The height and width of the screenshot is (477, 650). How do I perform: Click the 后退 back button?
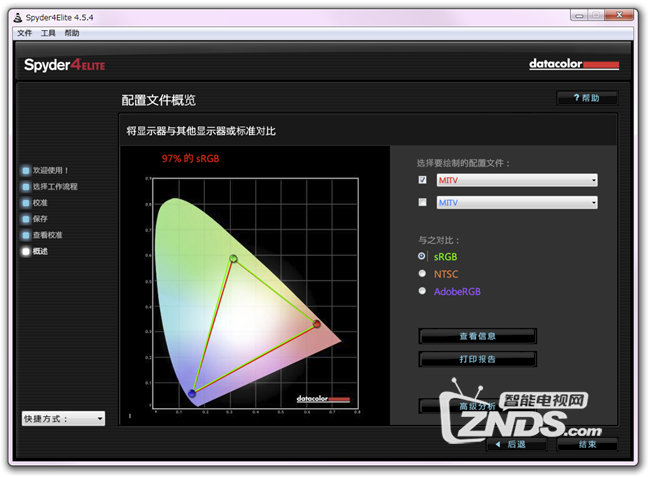(516, 444)
